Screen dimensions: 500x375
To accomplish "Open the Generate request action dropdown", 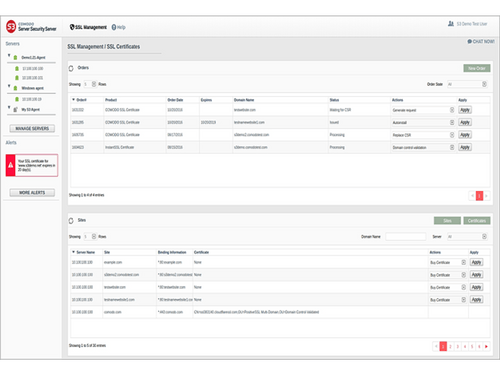I will point(423,110).
